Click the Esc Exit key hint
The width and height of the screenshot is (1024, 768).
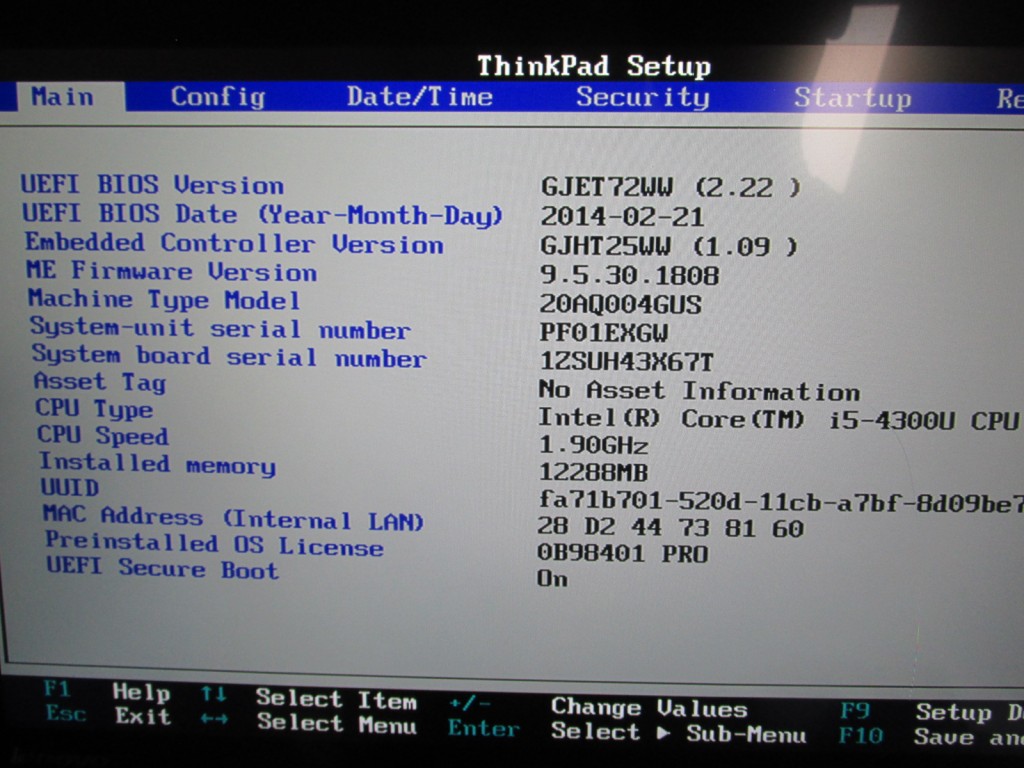coord(108,716)
